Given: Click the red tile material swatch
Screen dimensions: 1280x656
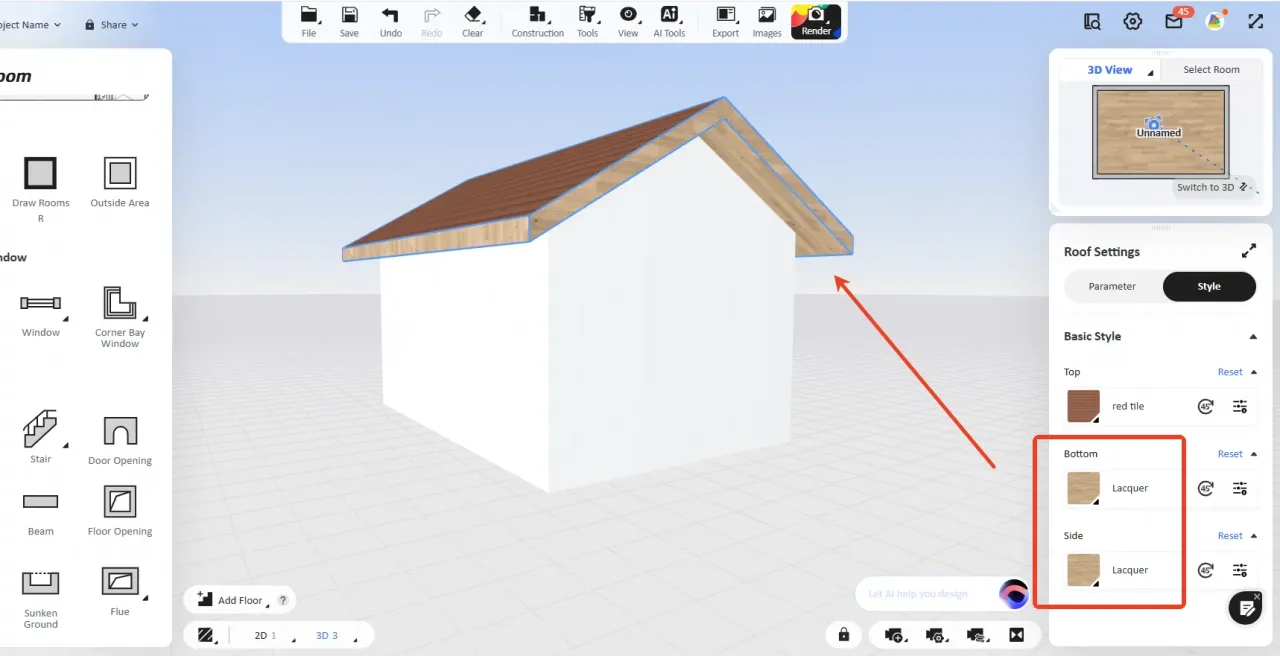Looking at the screenshot, I should 1084,406.
